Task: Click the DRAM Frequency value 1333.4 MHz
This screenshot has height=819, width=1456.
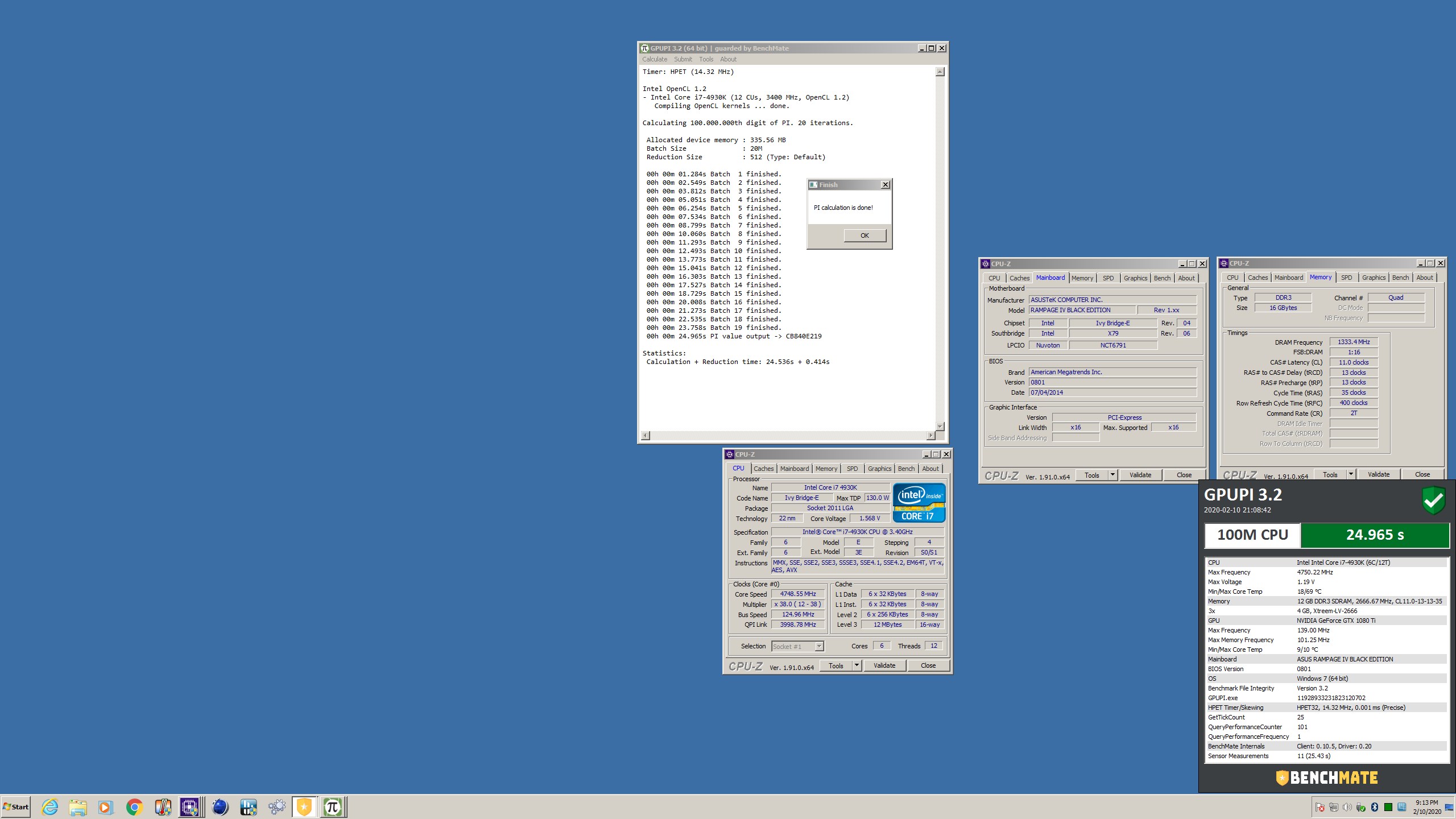Action: (1354, 342)
